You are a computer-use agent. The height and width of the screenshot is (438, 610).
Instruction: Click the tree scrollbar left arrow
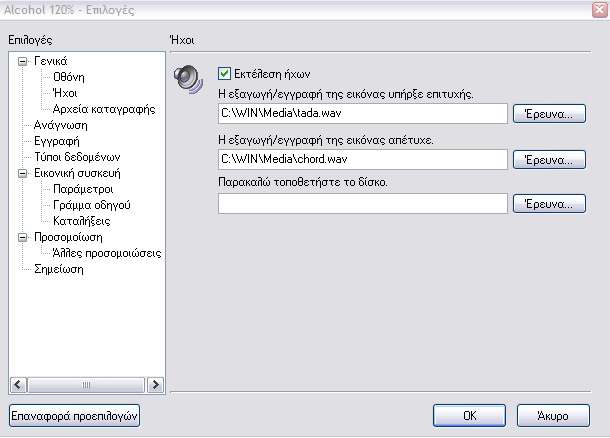point(18,385)
